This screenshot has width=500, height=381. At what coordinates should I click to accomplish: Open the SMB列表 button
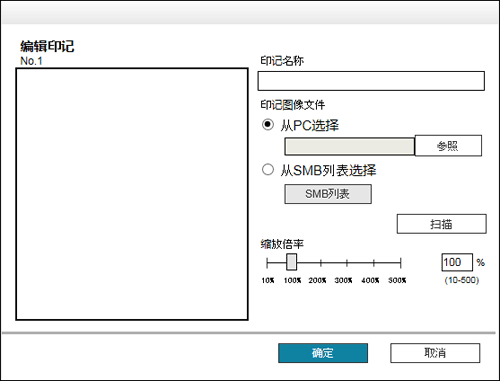pos(328,194)
